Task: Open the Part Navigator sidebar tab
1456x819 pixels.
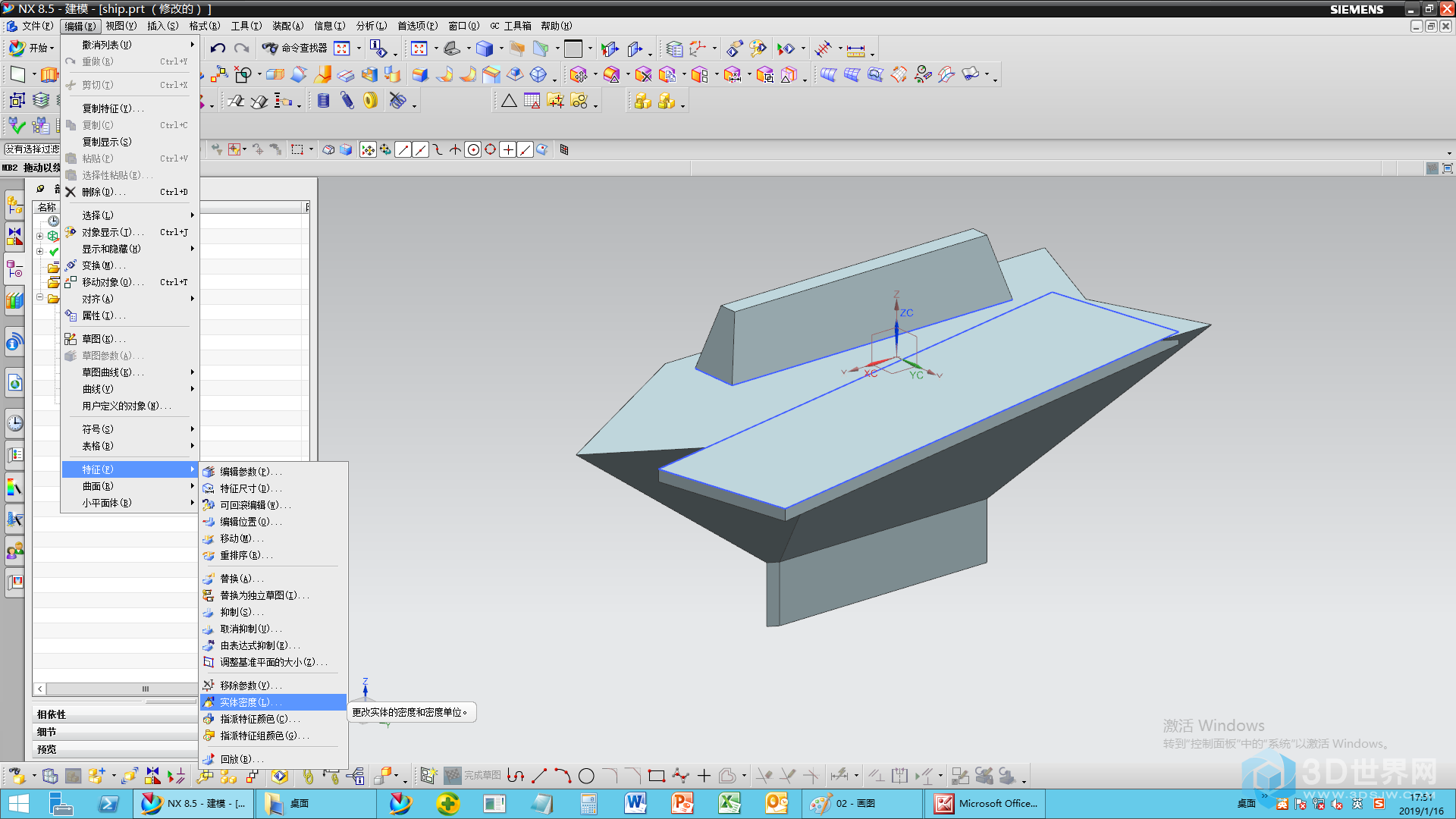Action: (x=15, y=269)
